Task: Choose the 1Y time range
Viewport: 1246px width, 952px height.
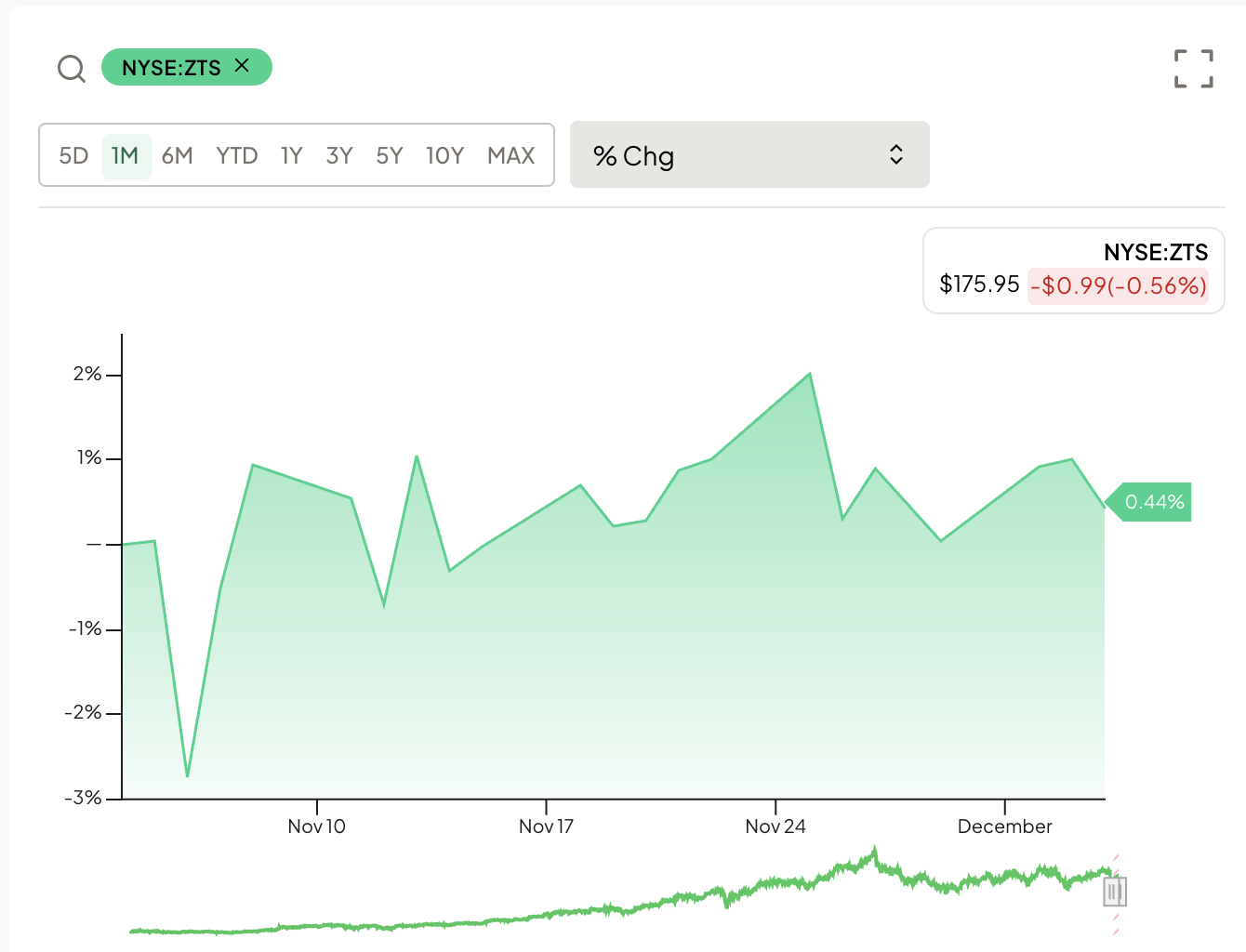Action: [x=292, y=155]
